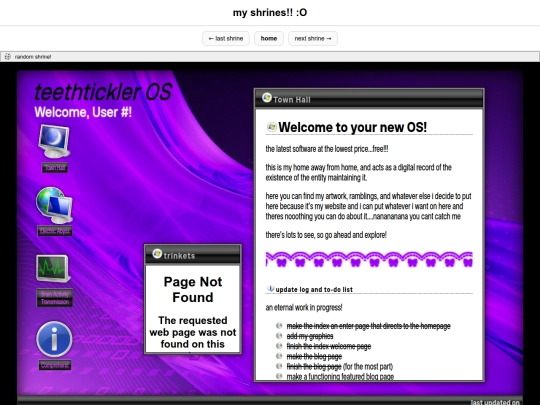
Task: Click 'last updated on' taskbar text
Action: click(495, 402)
